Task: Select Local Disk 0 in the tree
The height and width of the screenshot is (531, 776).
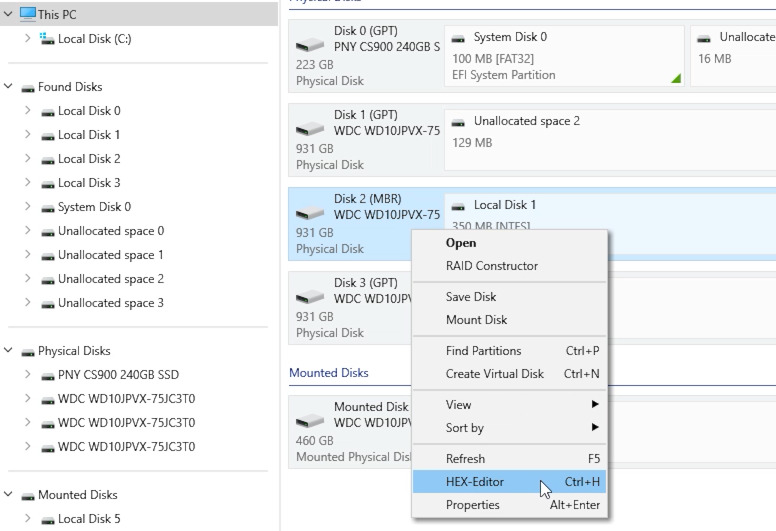Action: pos(89,111)
